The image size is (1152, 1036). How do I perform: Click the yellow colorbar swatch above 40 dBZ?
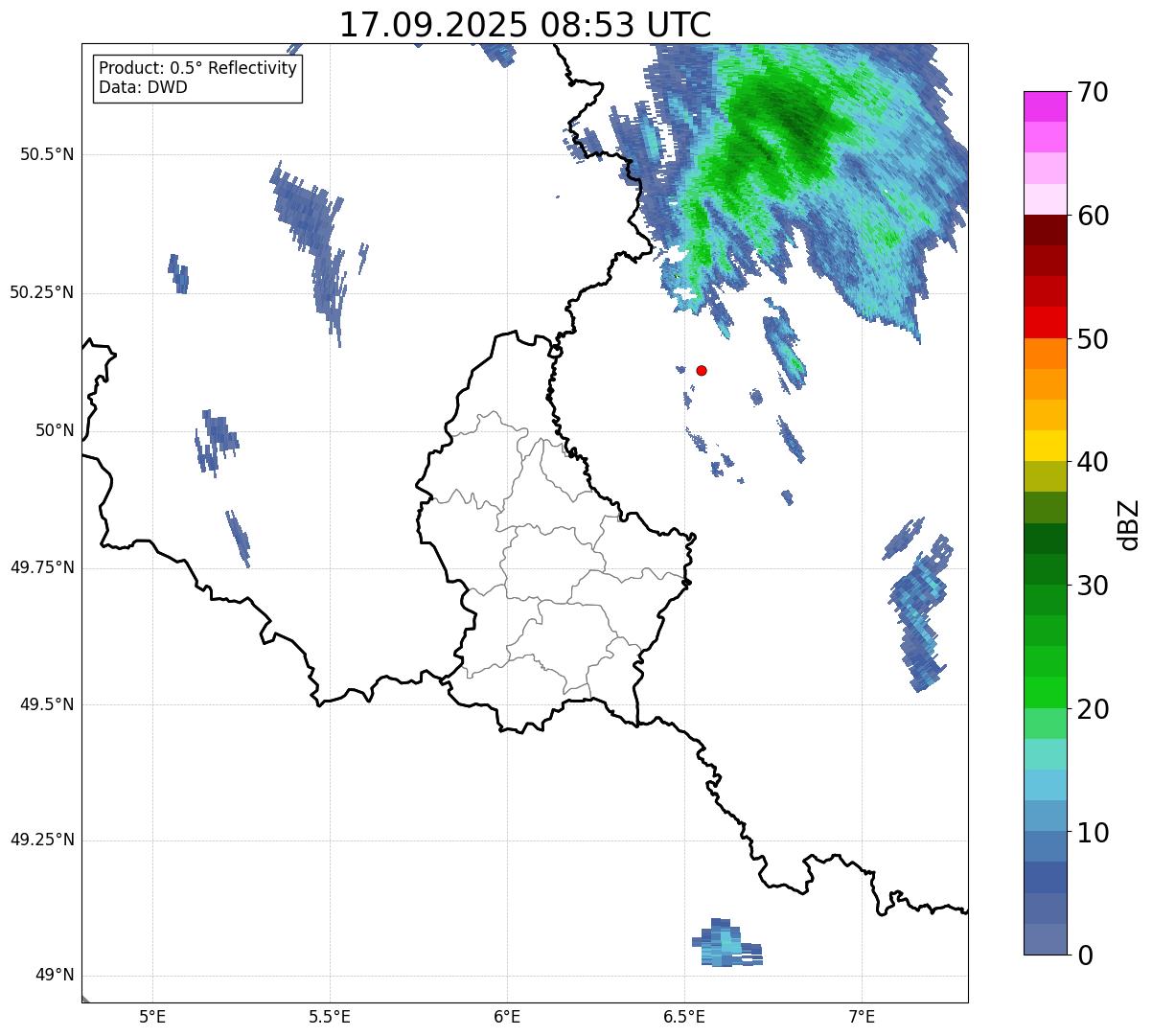click(x=1046, y=446)
